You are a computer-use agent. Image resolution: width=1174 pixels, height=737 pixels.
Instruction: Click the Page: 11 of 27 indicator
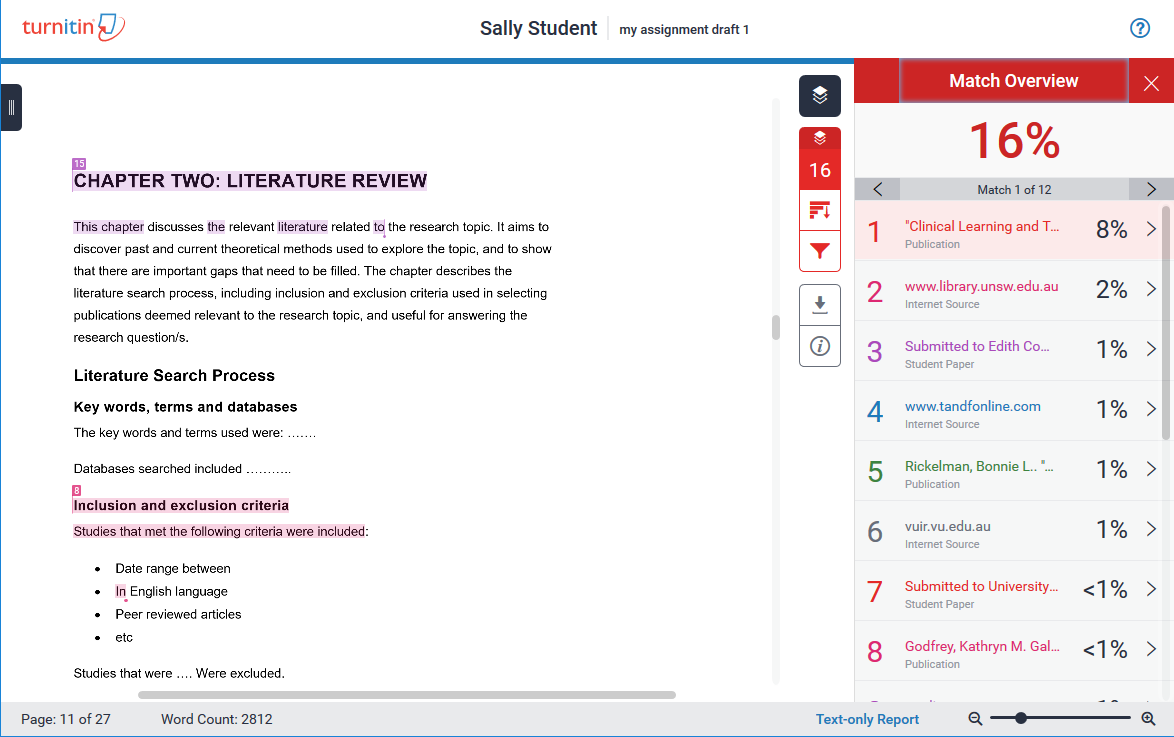click(x=66, y=719)
